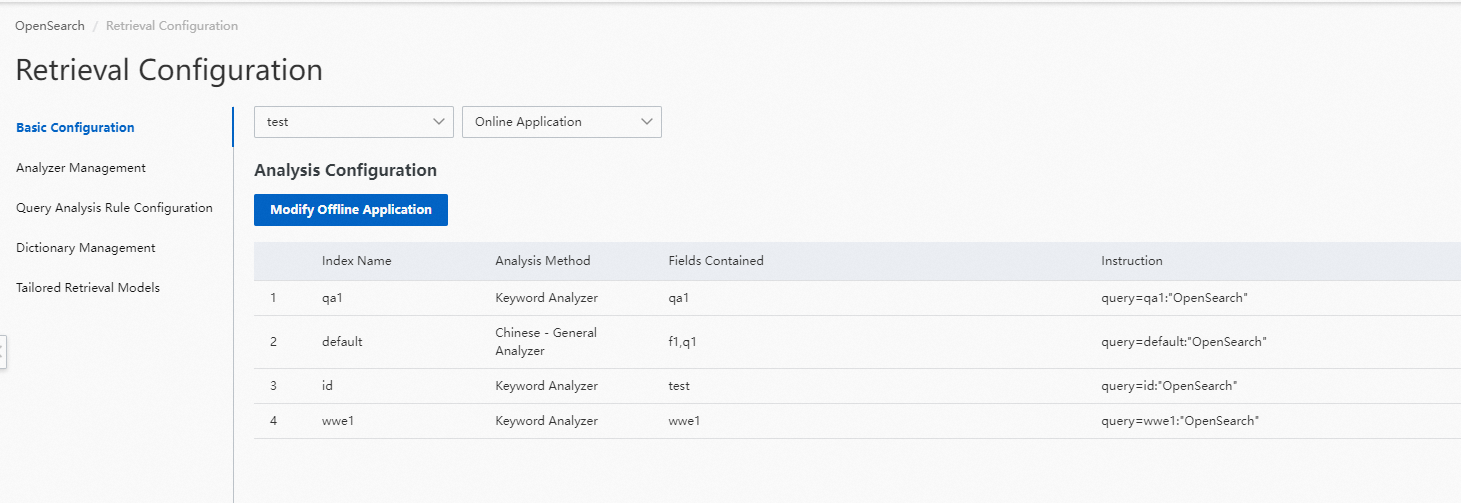Open Query Analysis Rule Configuration

coord(114,208)
